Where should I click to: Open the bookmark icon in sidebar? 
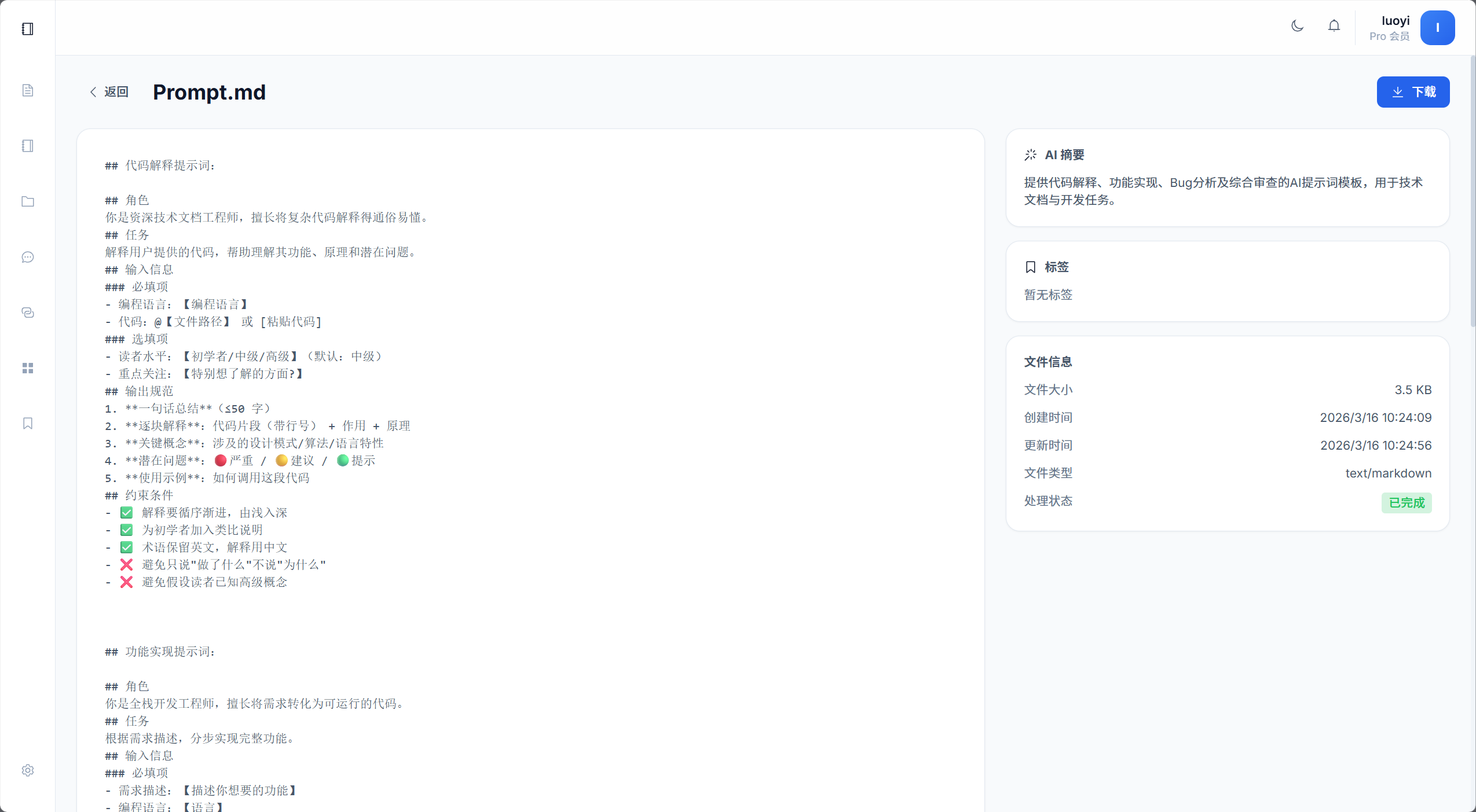(27, 424)
